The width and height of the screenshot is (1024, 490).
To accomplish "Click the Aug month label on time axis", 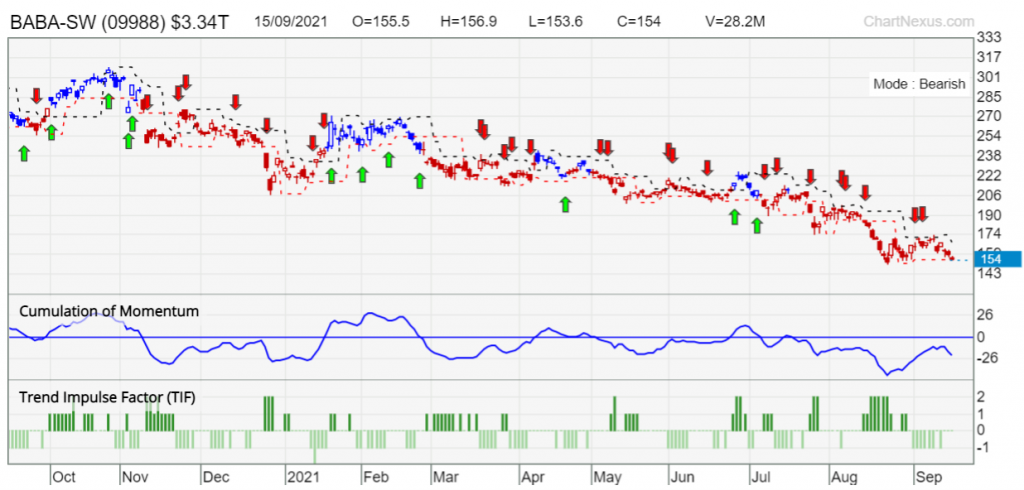I will point(844,476).
